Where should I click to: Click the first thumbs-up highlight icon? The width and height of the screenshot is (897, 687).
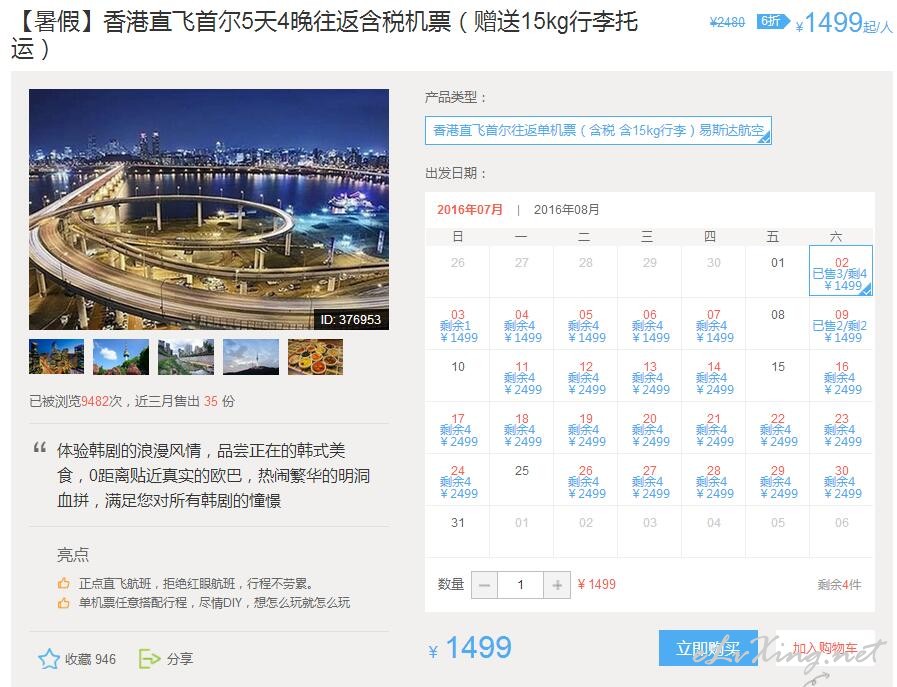point(63,583)
